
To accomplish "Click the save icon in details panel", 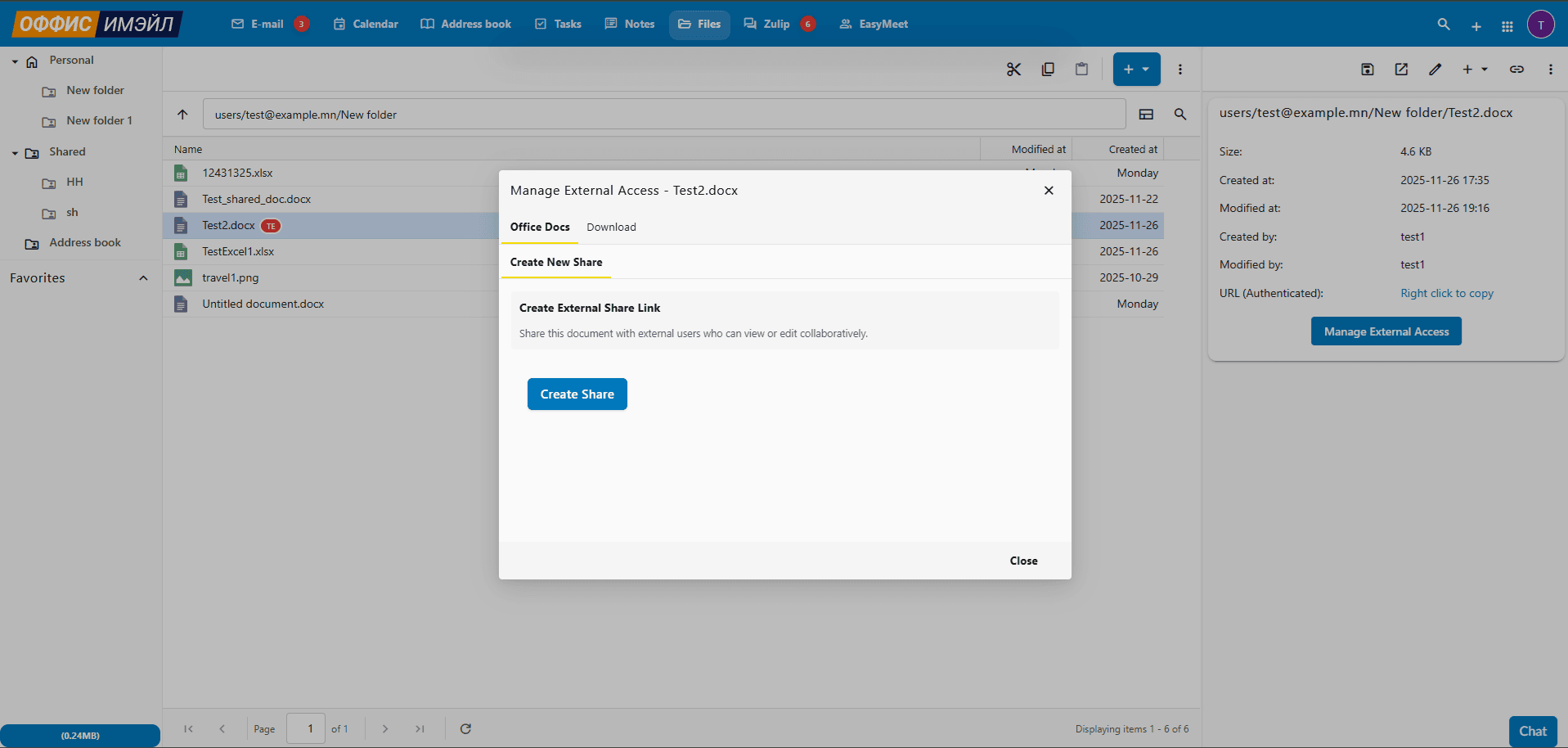I will pos(1368,70).
